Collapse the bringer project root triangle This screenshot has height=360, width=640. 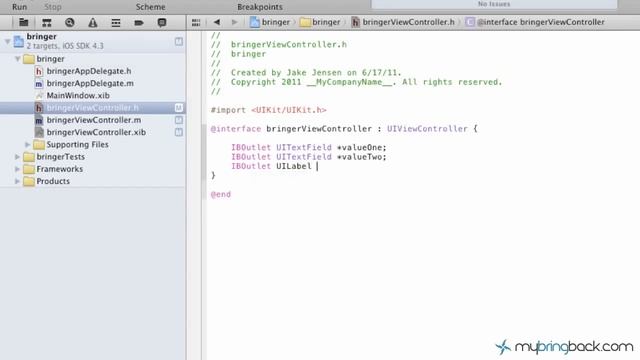coord(7,41)
